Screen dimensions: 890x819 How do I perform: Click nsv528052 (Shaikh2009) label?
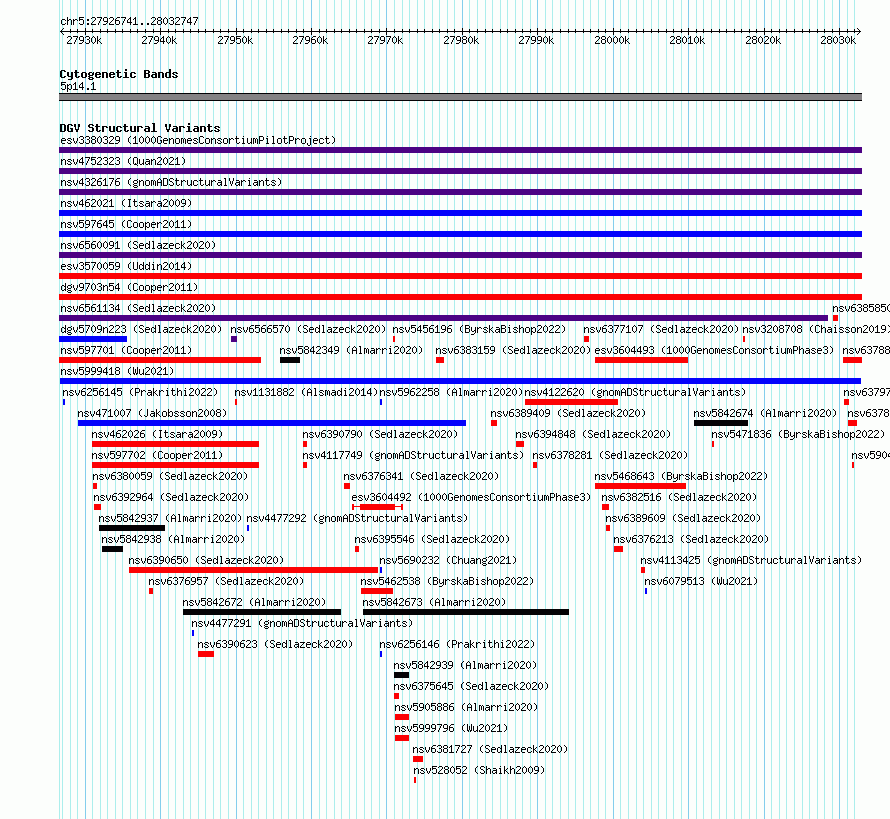(479, 770)
